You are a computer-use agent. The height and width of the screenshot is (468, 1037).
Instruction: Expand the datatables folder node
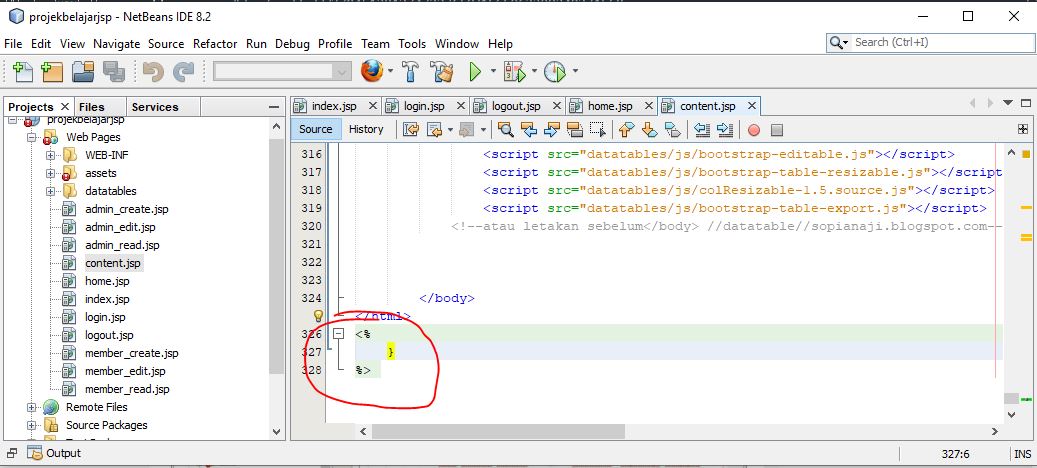[50, 191]
